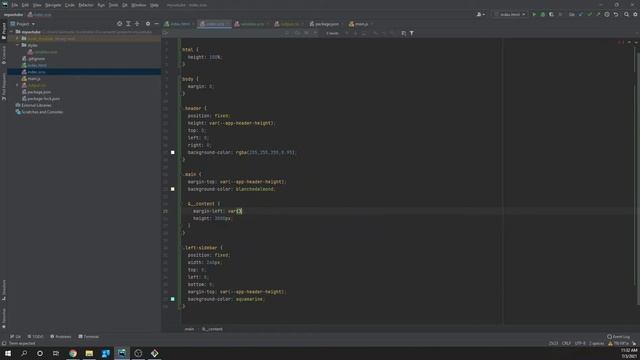640x360 pixels.
Task: Fold the html rule block
Action: coord(180,50)
